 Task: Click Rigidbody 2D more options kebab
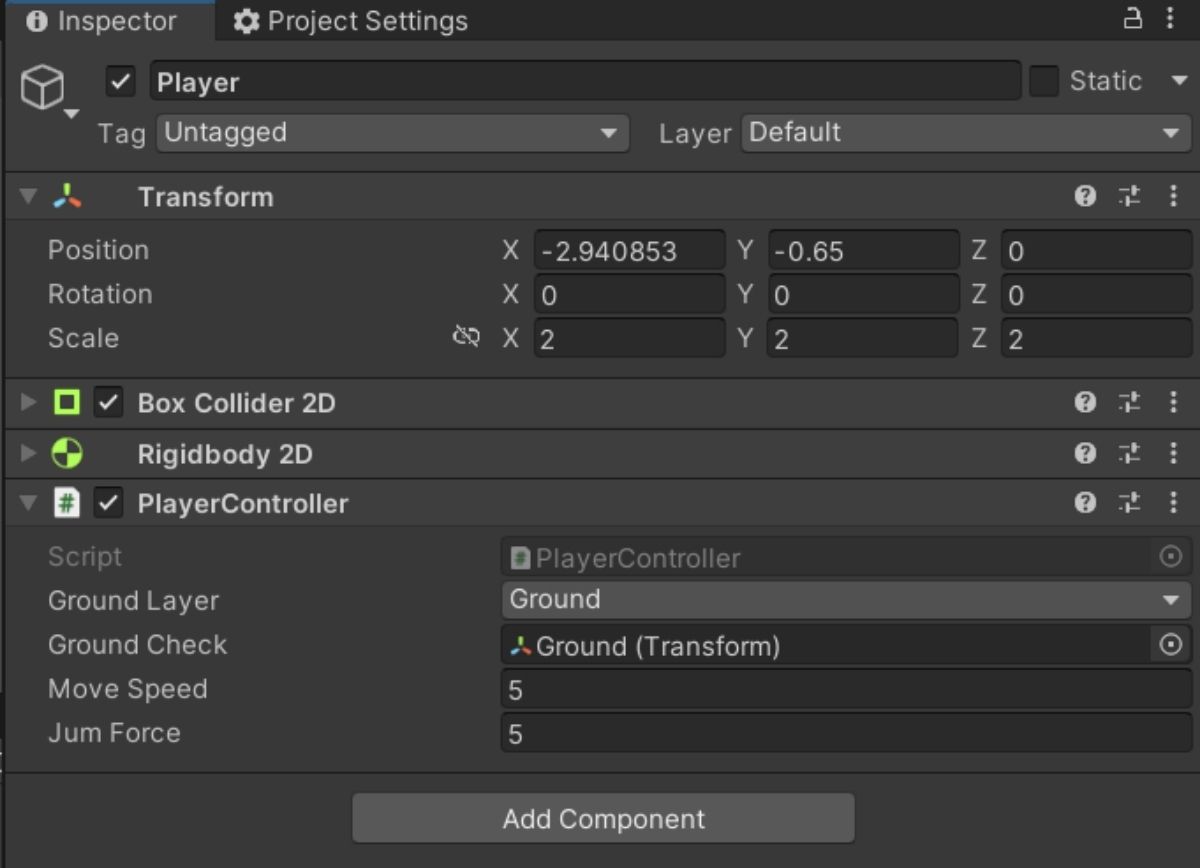pyautogui.click(x=1173, y=454)
